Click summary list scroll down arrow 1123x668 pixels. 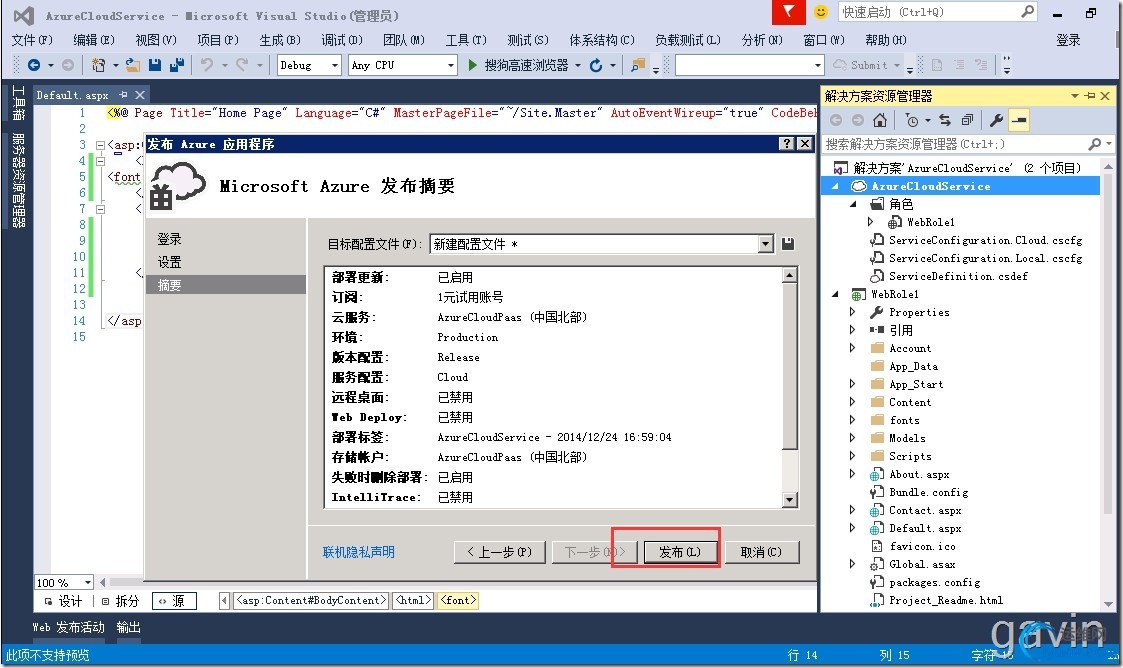[789, 500]
